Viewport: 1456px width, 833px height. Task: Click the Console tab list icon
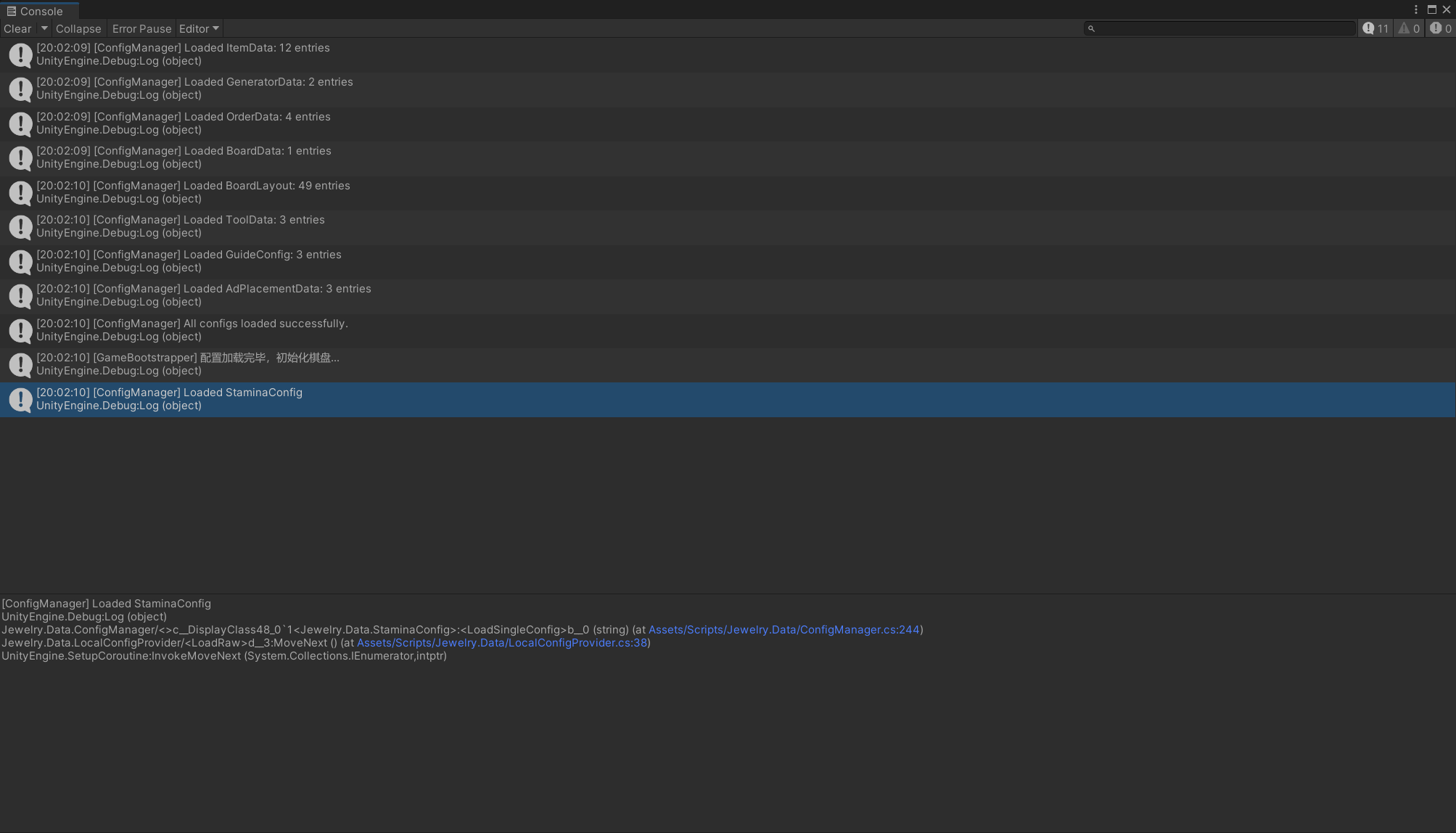click(11, 11)
